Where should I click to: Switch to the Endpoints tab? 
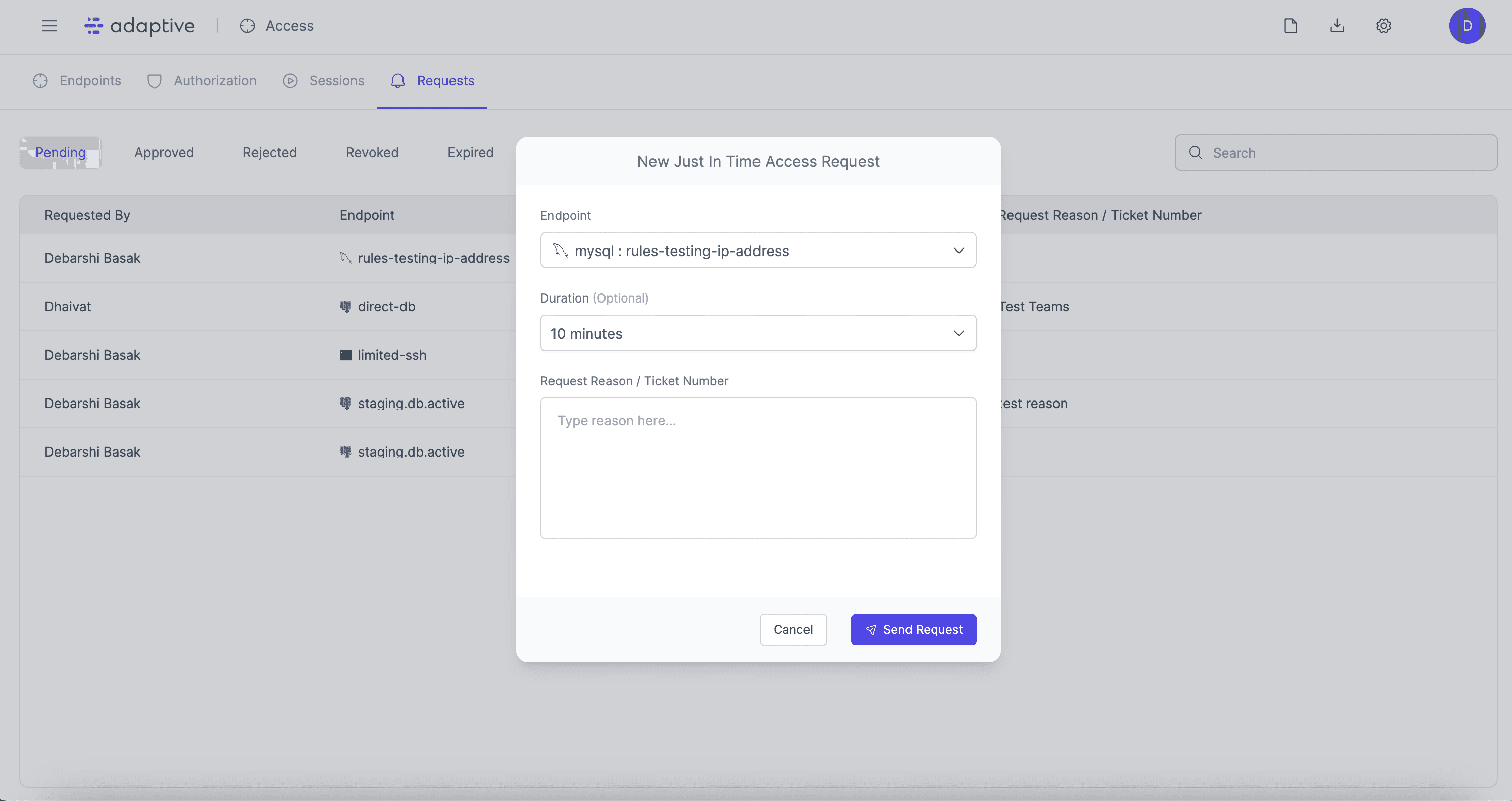[77, 81]
